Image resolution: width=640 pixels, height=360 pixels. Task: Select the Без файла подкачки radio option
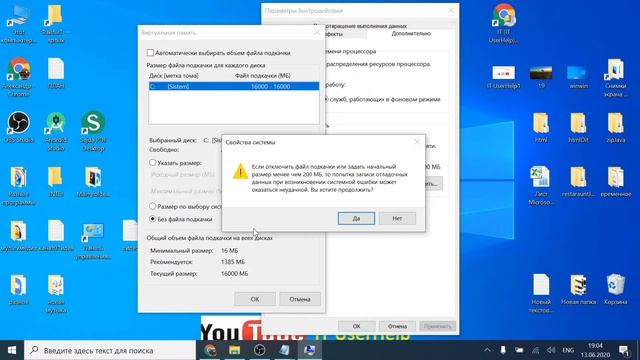tap(152, 219)
